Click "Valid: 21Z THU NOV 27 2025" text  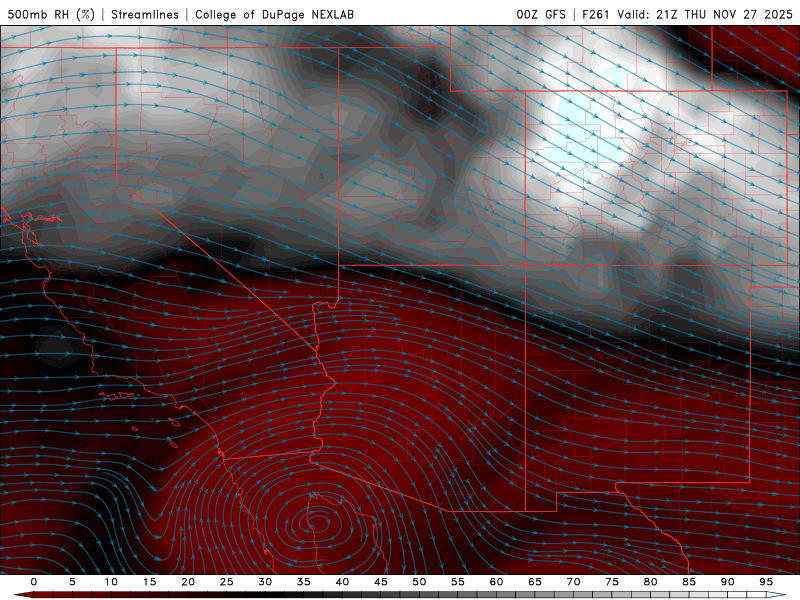pos(705,14)
